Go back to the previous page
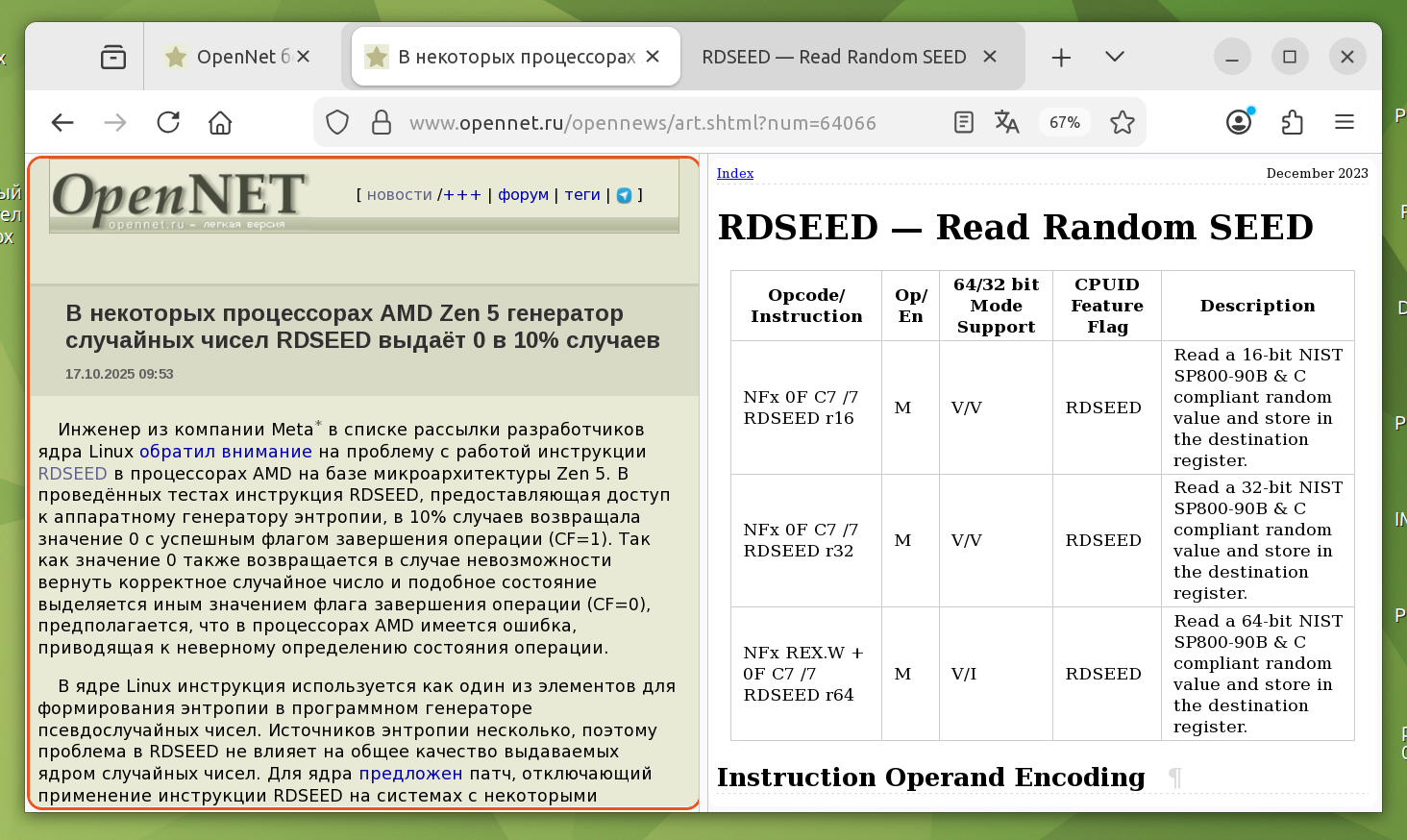The image size is (1407, 840). 62,123
